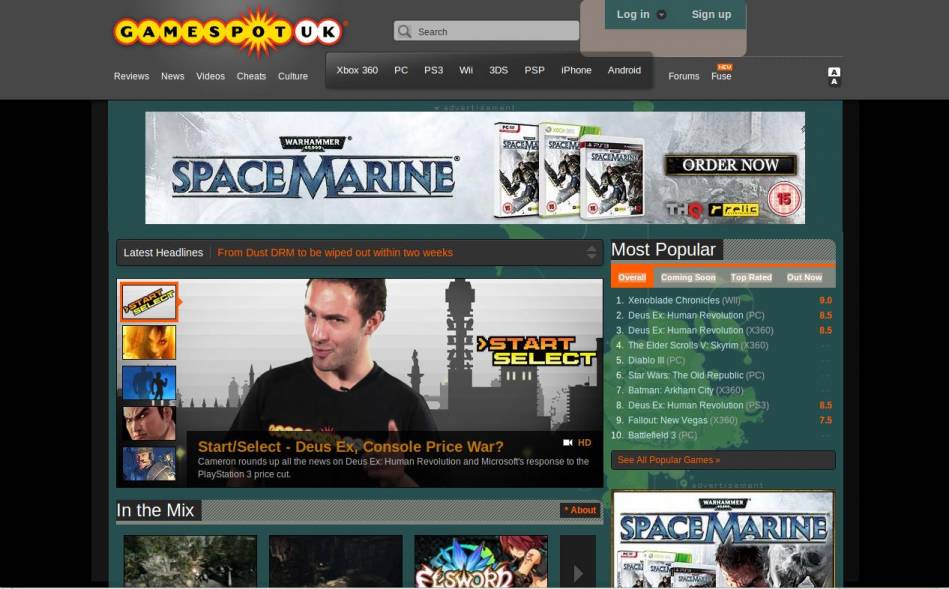
Task: Advance In the Mix carousel arrow
Action: click(578, 573)
